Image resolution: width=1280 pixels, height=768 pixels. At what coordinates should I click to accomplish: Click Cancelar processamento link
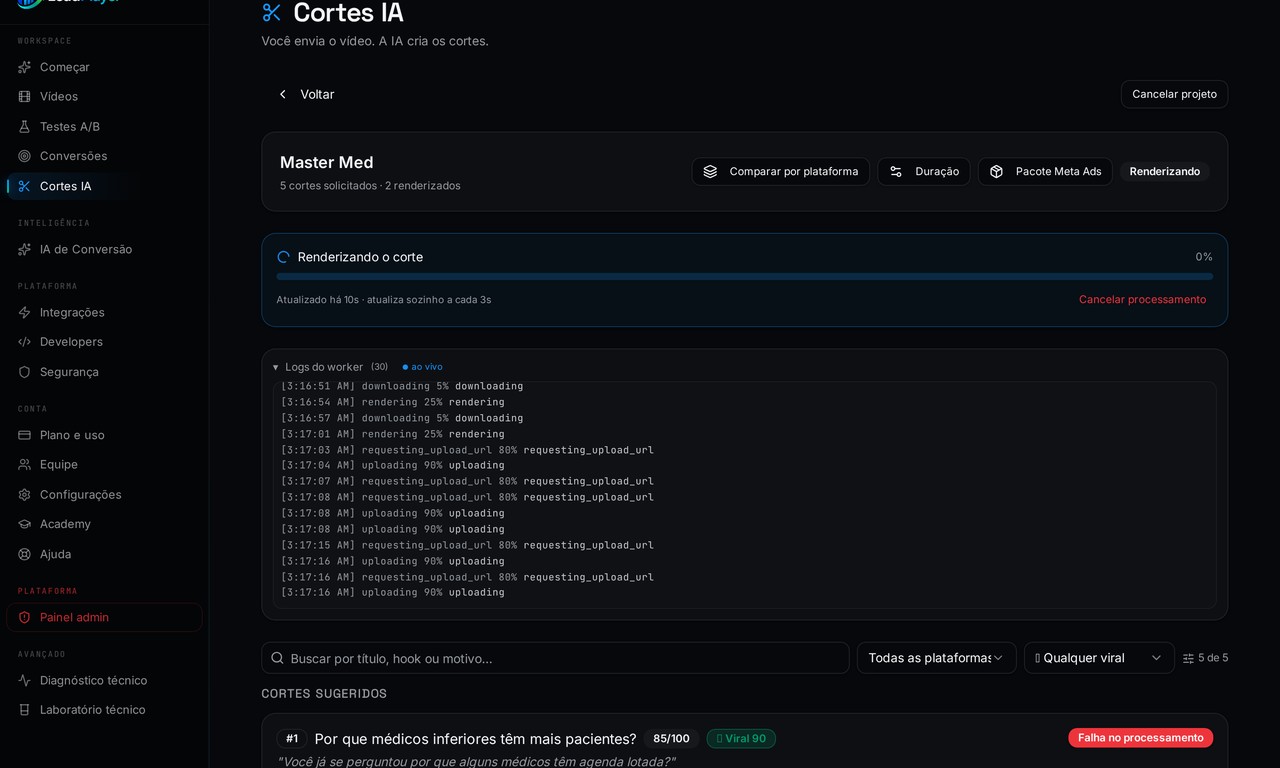tap(1142, 299)
